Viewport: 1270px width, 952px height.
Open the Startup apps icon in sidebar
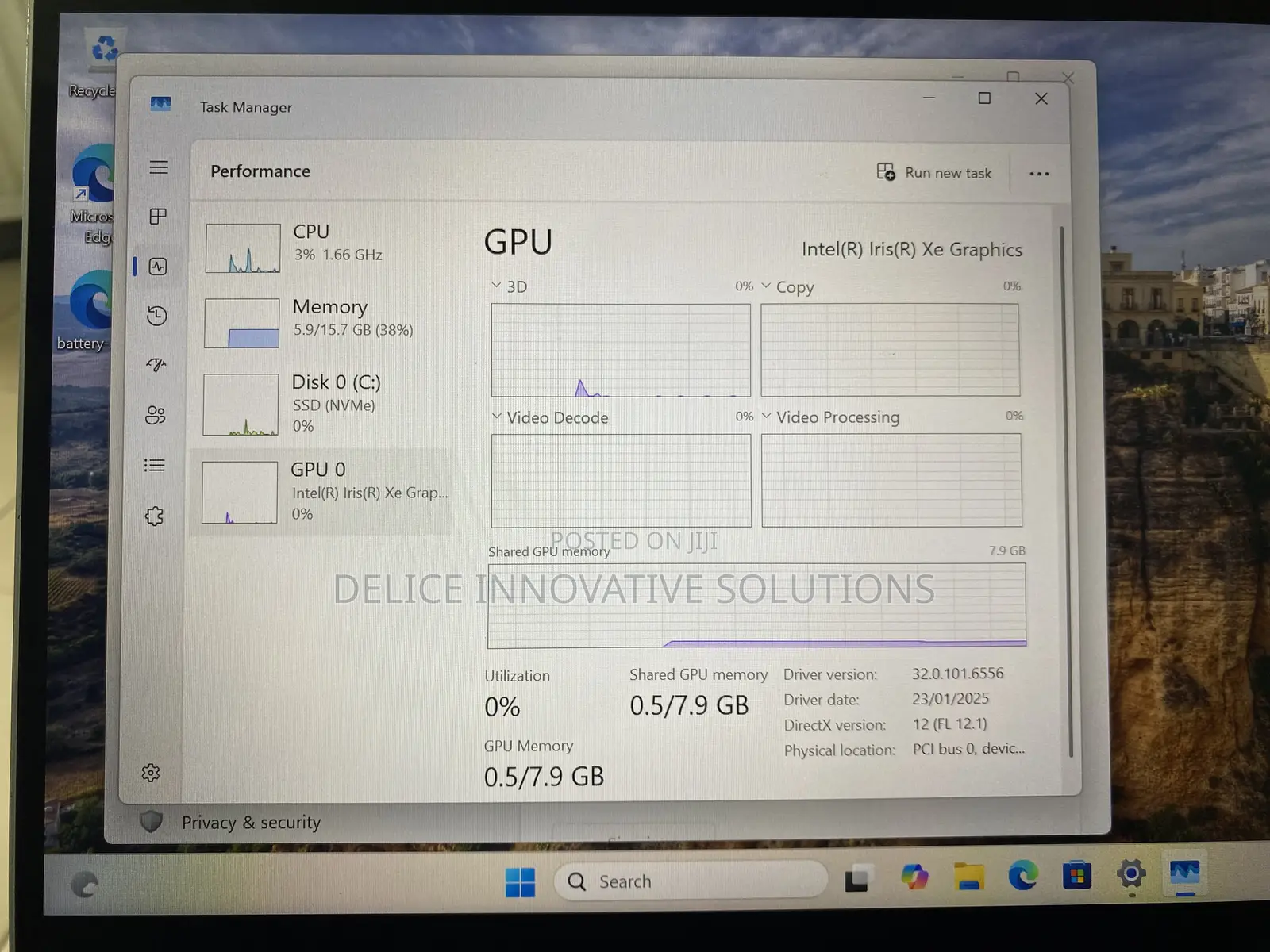pos(156,365)
